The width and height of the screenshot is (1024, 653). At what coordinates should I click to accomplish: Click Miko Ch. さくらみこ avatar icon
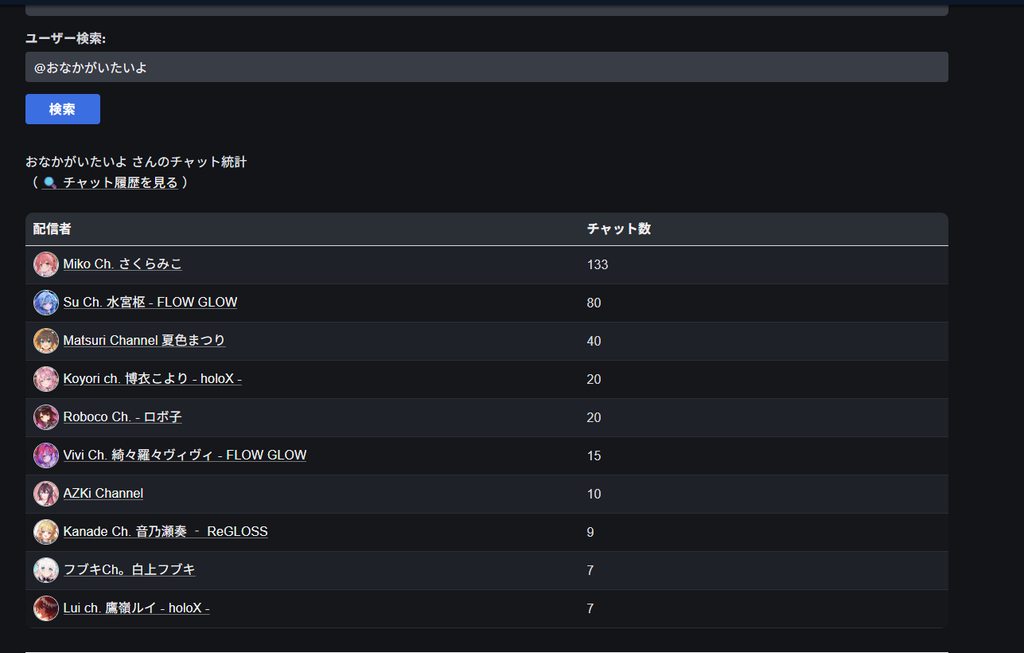tap(46, 264)
